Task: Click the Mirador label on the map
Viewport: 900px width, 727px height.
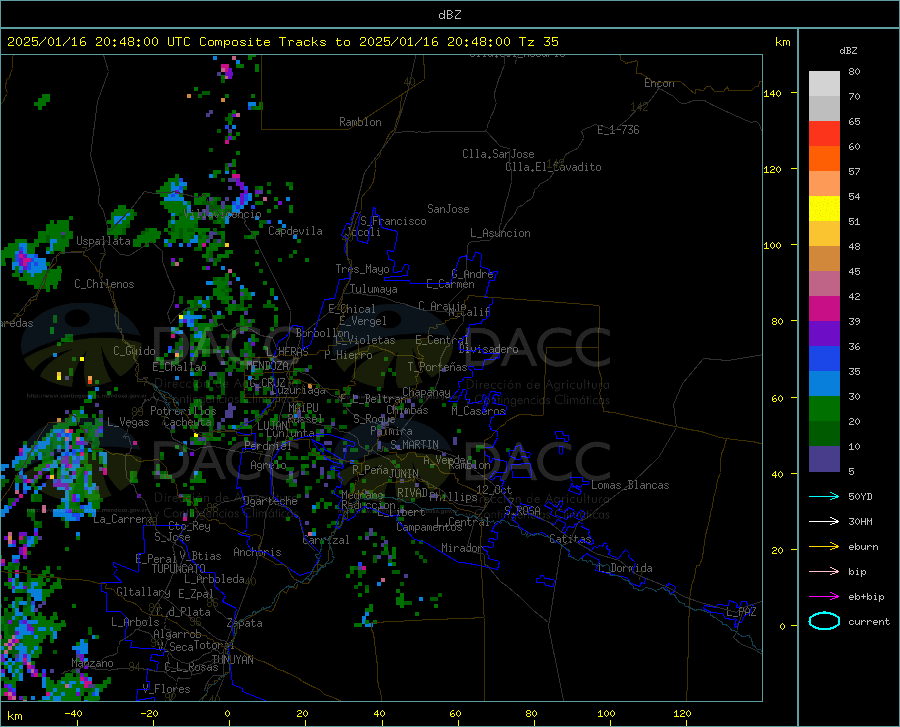Action: coord(461,548)
